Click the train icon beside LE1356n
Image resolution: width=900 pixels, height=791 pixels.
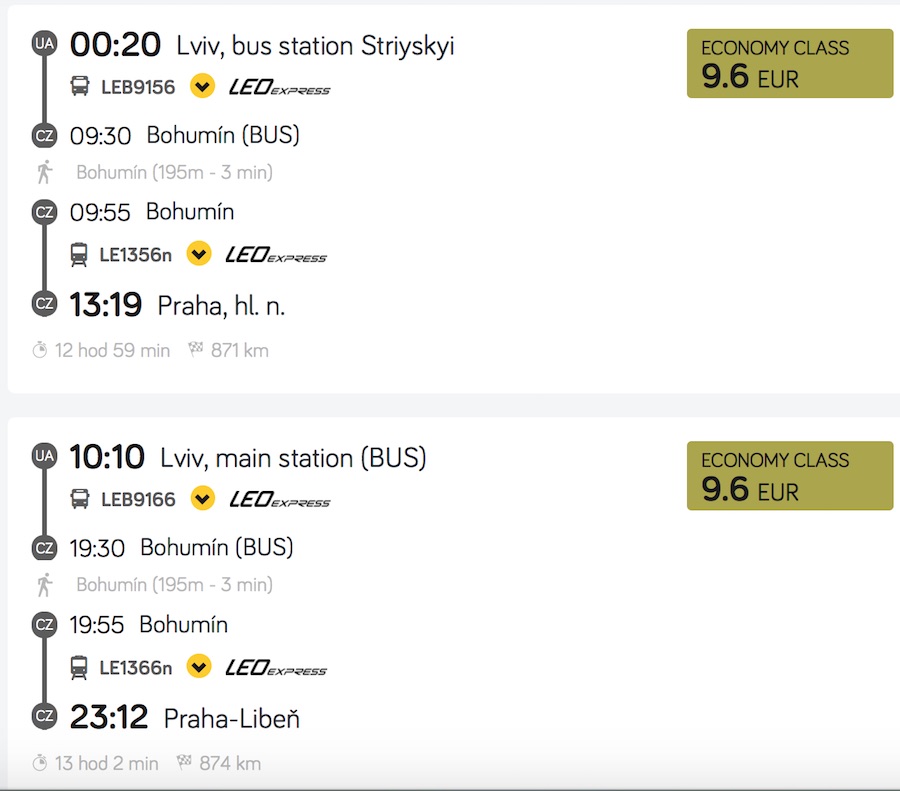pos(79,255)
